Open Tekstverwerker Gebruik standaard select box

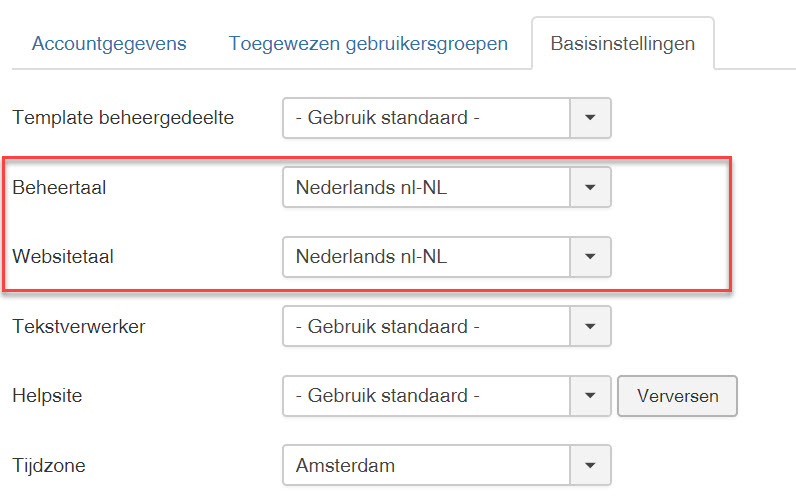coord(427,326)
